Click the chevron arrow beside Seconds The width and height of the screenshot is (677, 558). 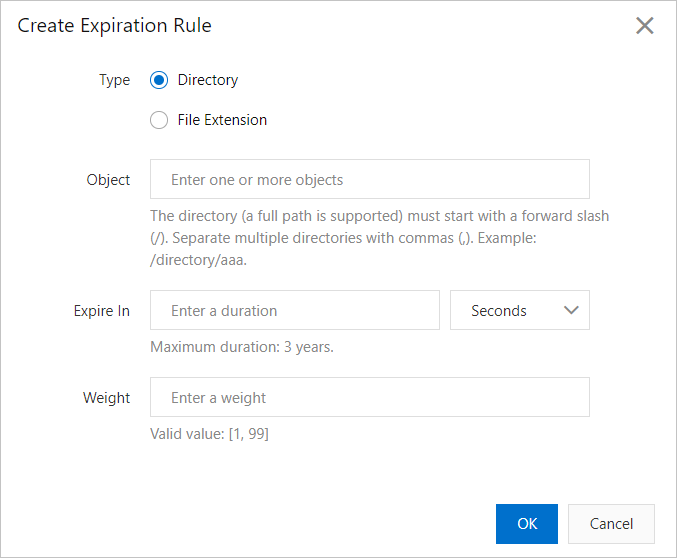pos(571,311)
